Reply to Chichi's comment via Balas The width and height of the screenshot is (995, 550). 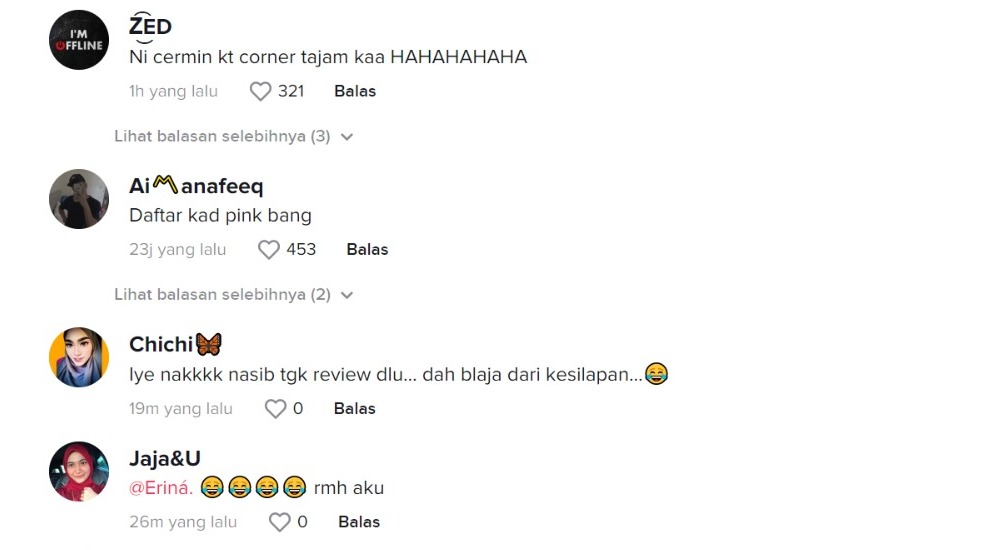coord(355,409)
